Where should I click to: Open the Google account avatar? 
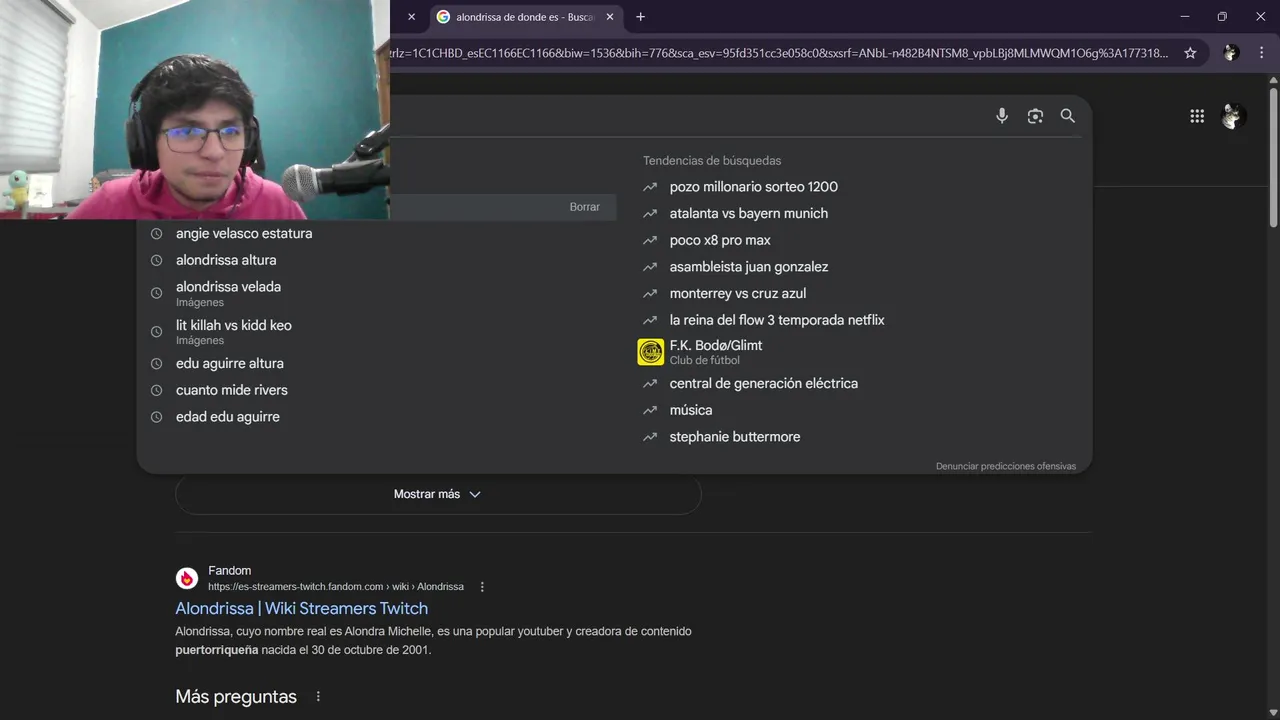tap(1233, 116)
